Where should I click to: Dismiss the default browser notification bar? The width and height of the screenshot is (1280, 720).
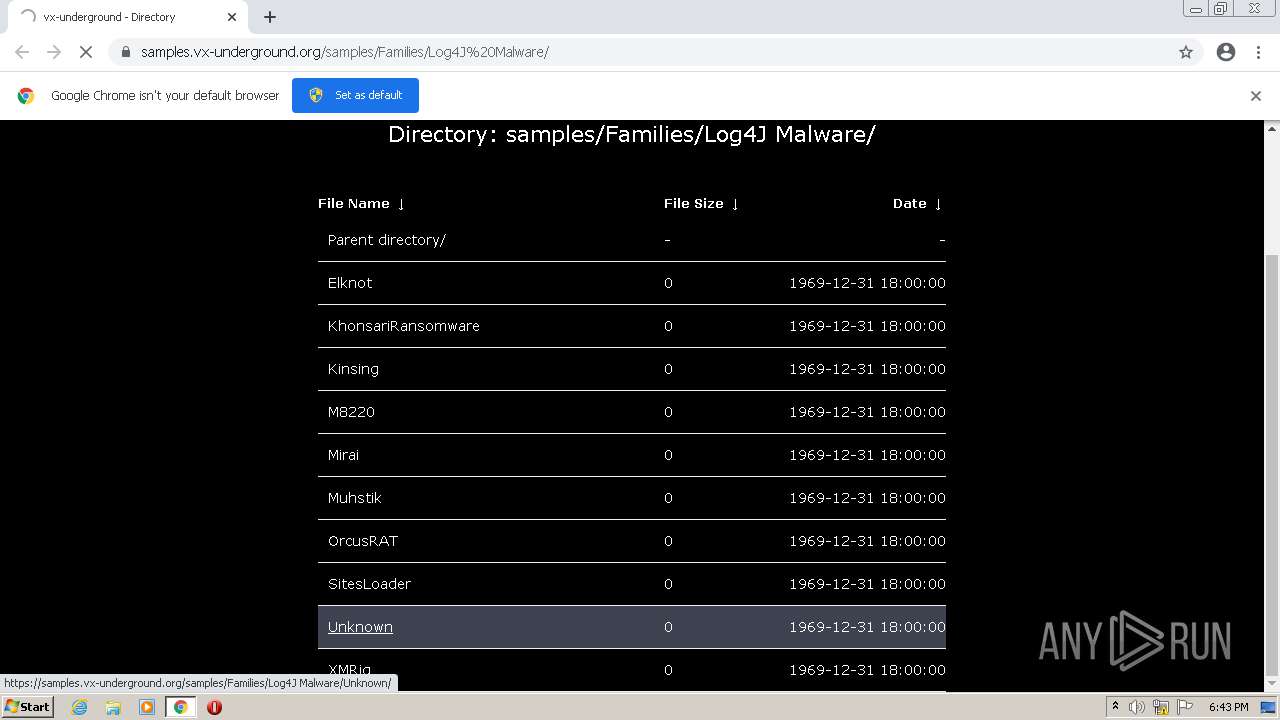click(x=1256, y=96)
